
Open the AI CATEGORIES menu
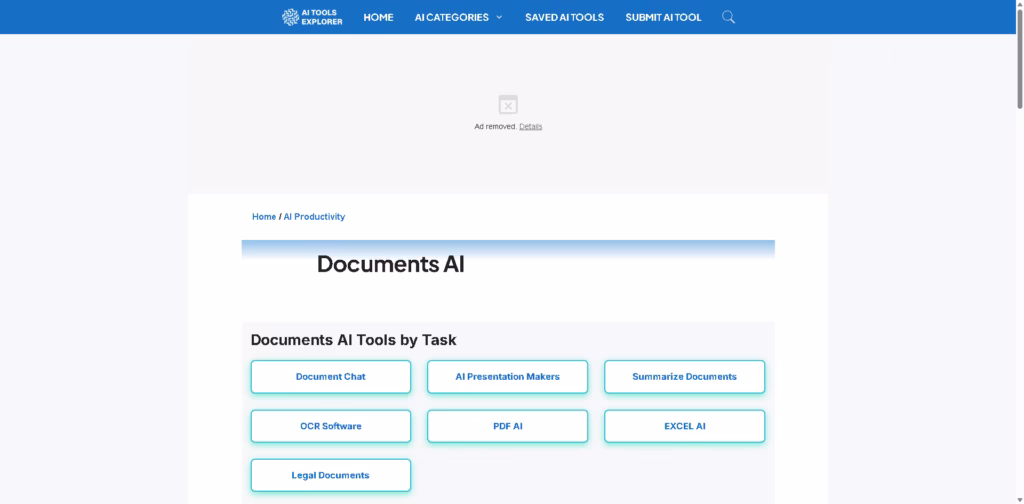tap(452, 17)
